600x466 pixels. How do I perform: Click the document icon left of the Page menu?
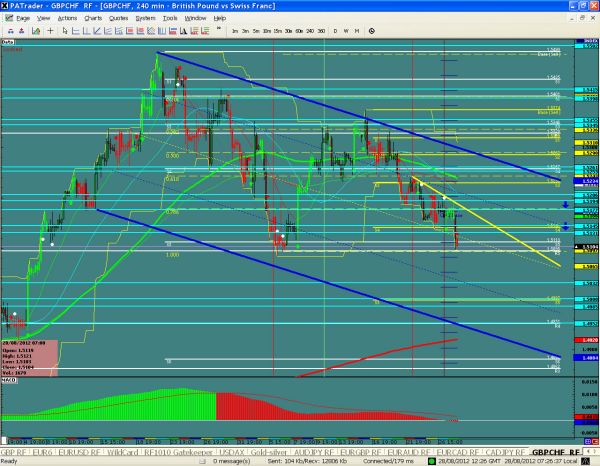pos(7,19)
